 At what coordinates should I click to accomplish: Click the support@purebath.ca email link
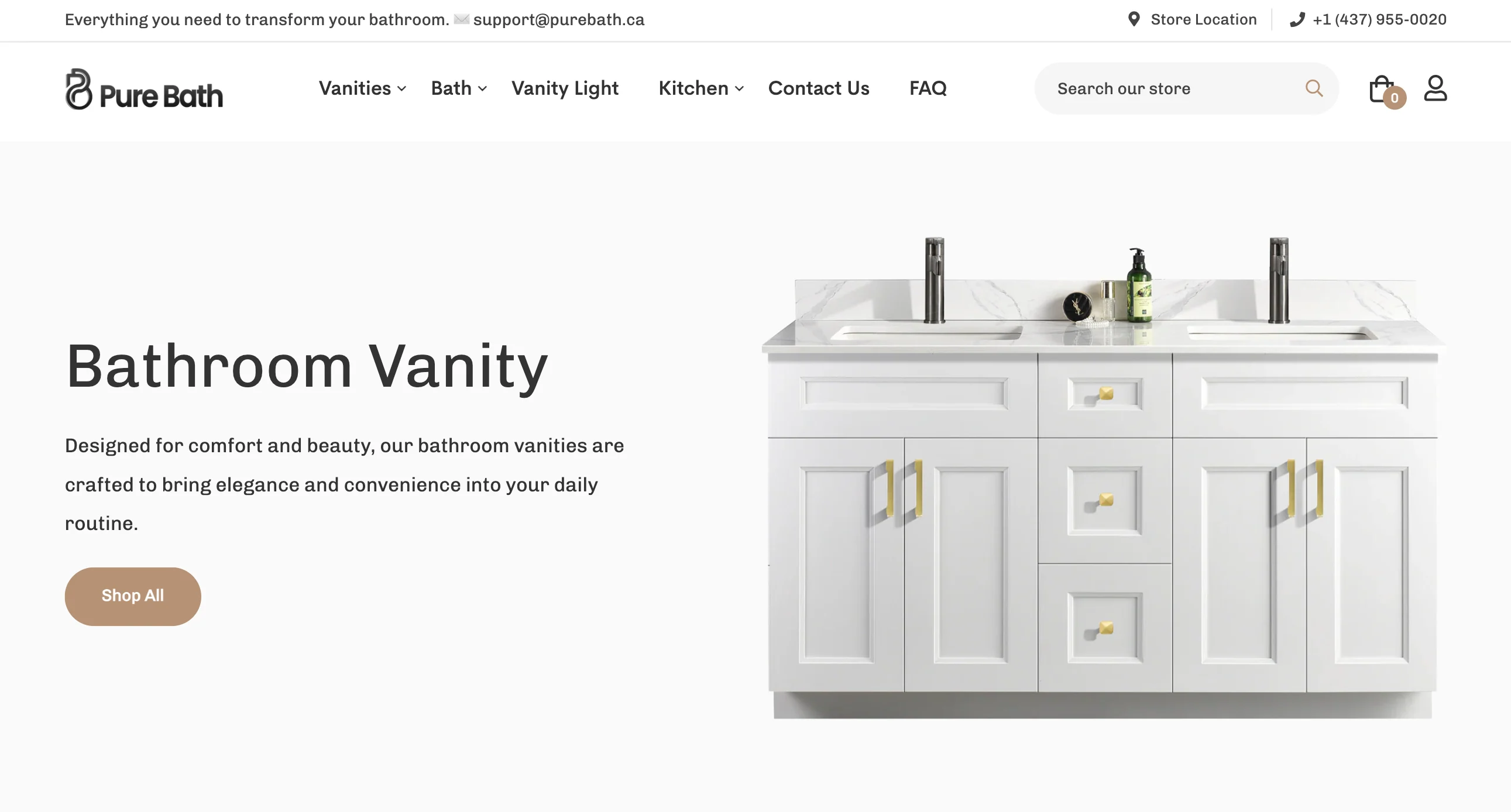pyautogui.click(x=558, y=19)
